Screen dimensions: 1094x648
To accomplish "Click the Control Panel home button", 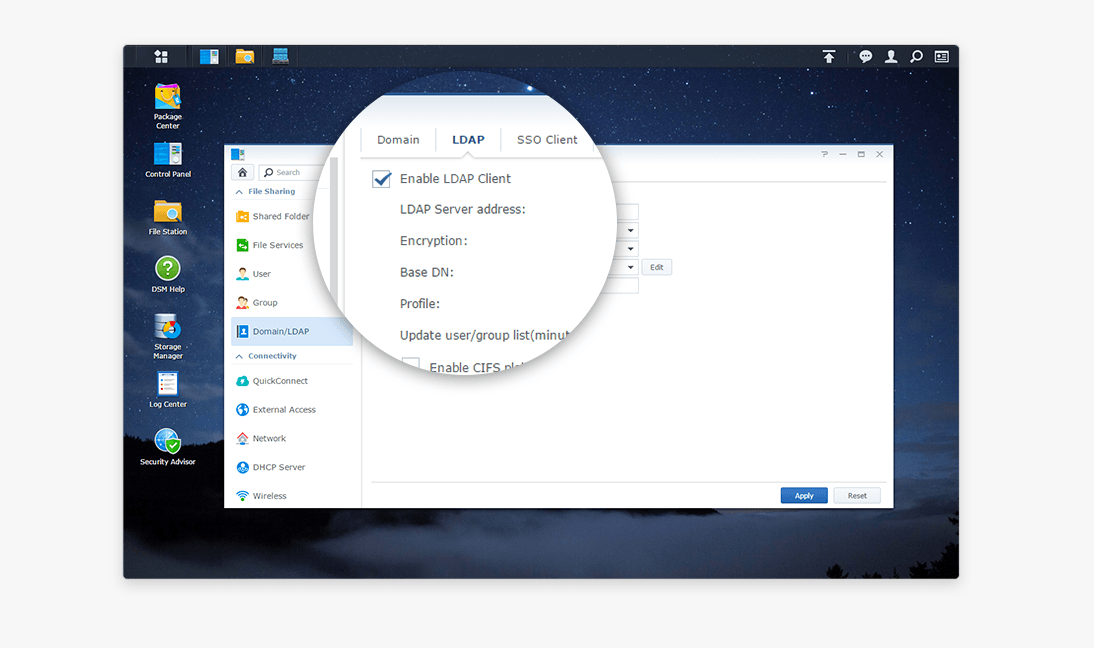I will pyautogui.click(x=242, y=172).
